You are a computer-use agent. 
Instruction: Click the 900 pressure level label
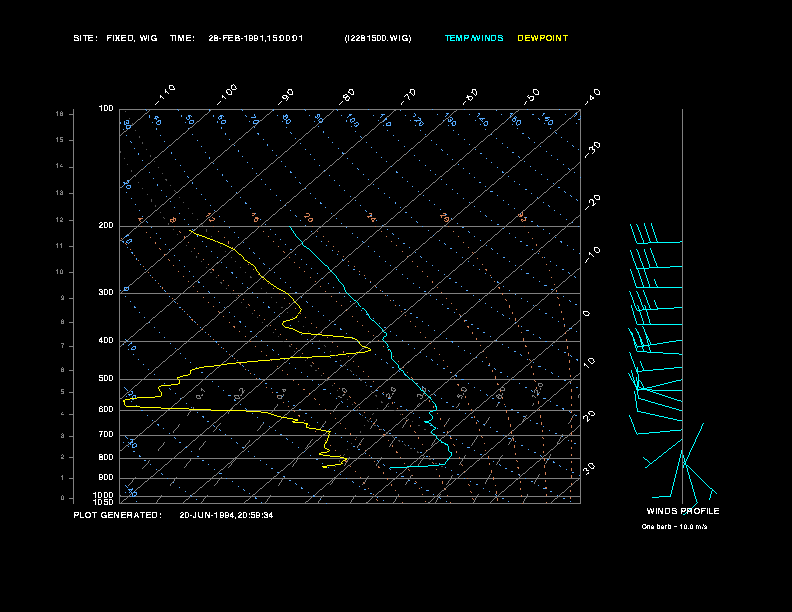coord(106,477)
